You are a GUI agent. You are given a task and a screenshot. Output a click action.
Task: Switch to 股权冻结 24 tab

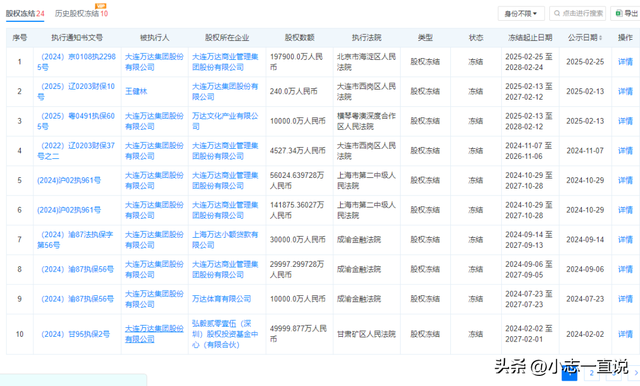25,13
